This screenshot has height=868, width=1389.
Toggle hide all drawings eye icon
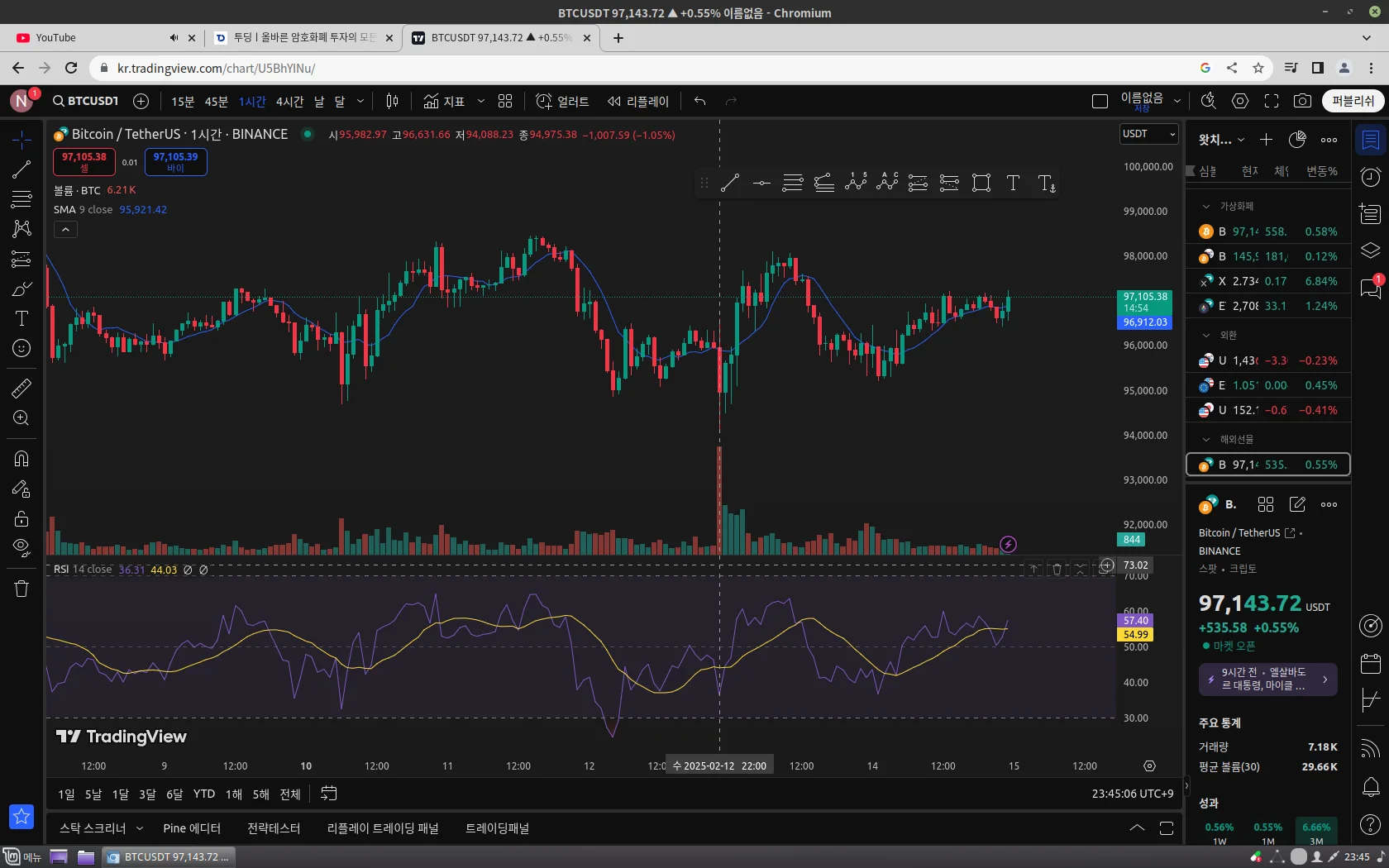21,547
